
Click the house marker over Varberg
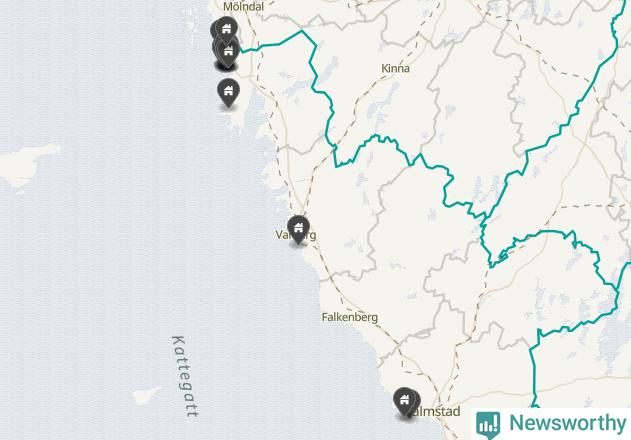coord(298,228)
